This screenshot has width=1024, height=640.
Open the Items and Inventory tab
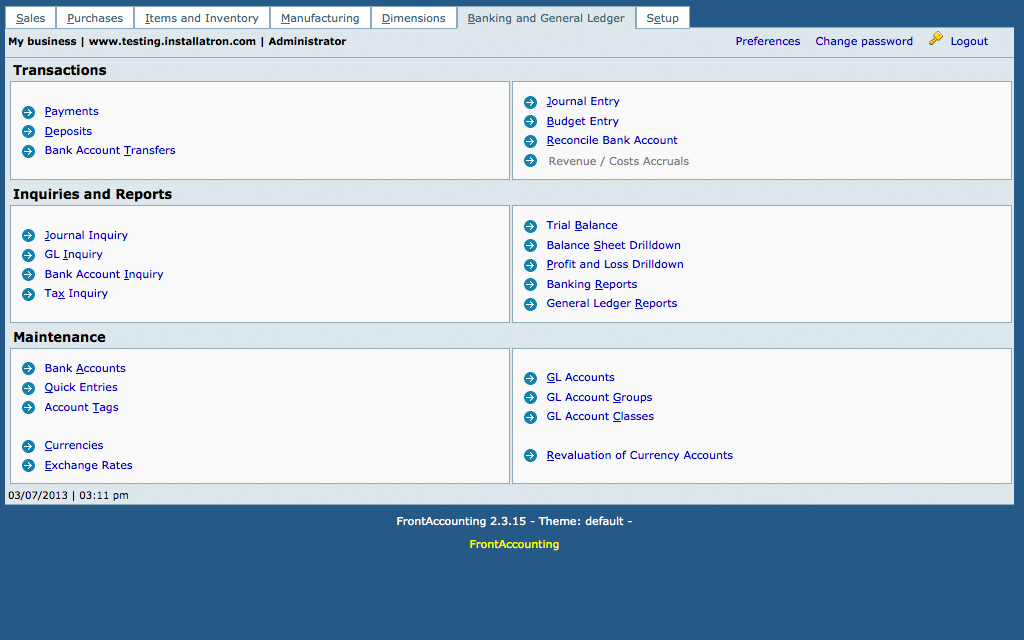pyautogui.click(x=201, y=18)
